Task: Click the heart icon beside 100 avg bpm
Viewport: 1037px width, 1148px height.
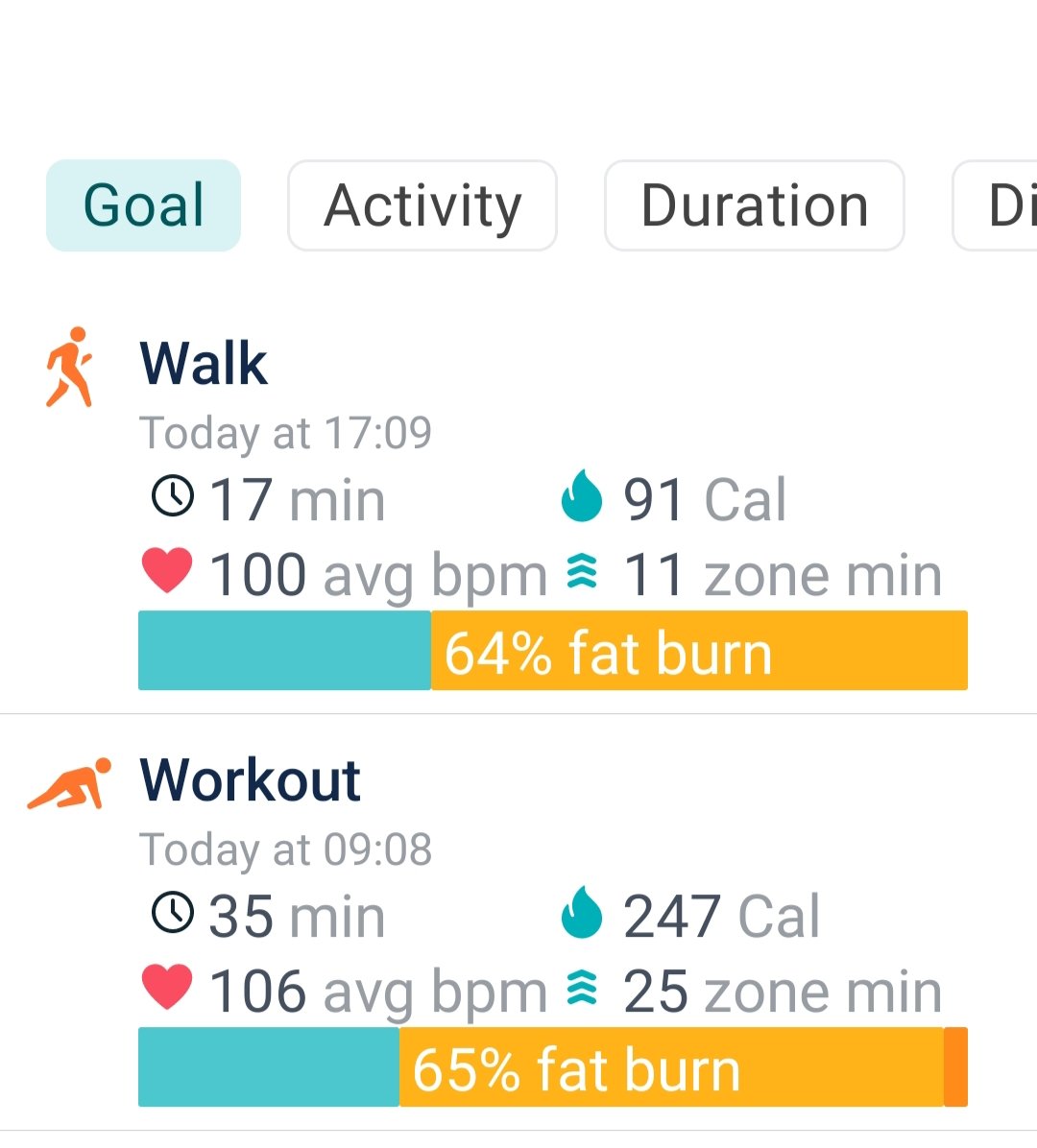Action: 167,572
